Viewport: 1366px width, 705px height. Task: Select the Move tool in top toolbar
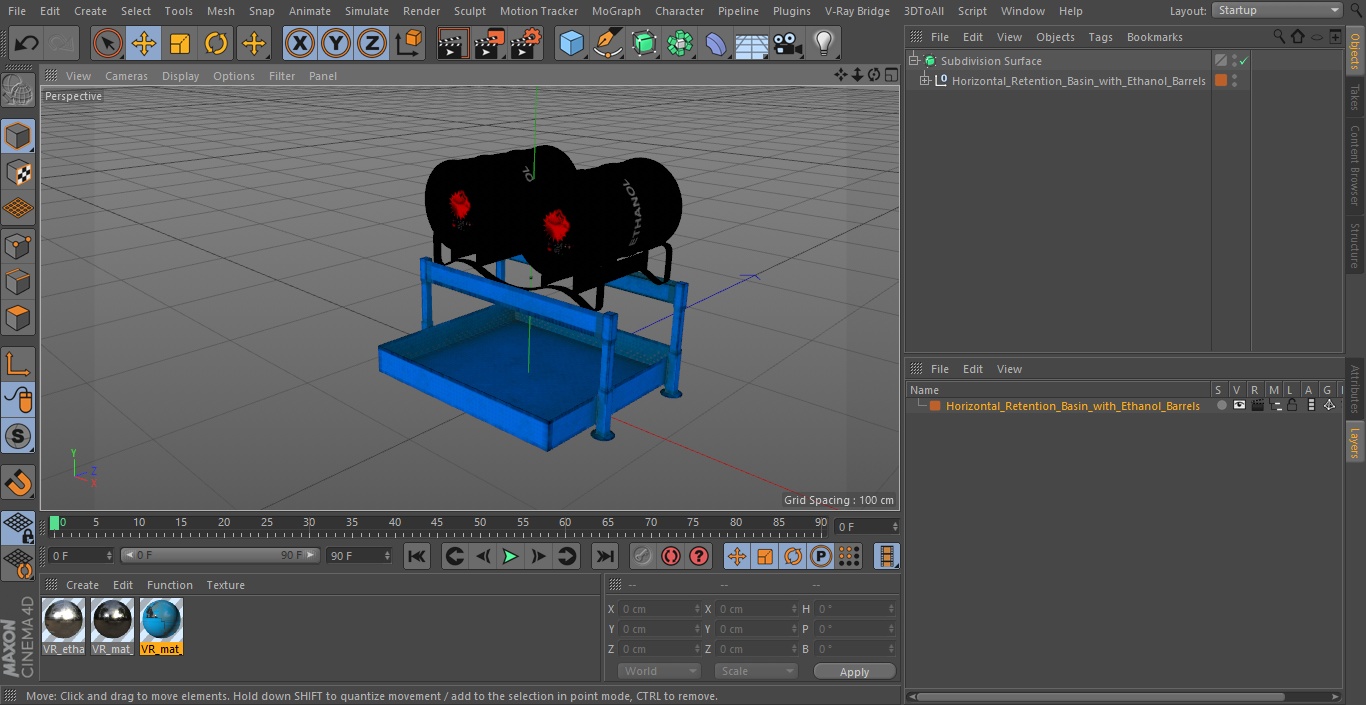click(x=144, y=44)
